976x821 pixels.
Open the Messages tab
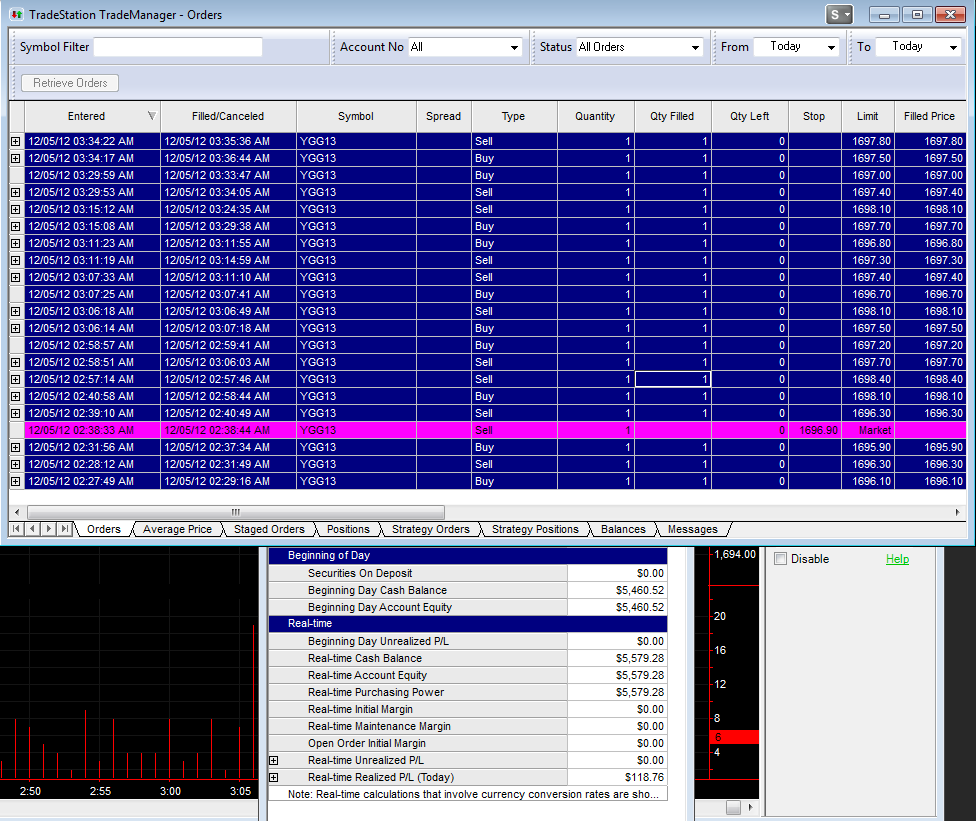692,529
